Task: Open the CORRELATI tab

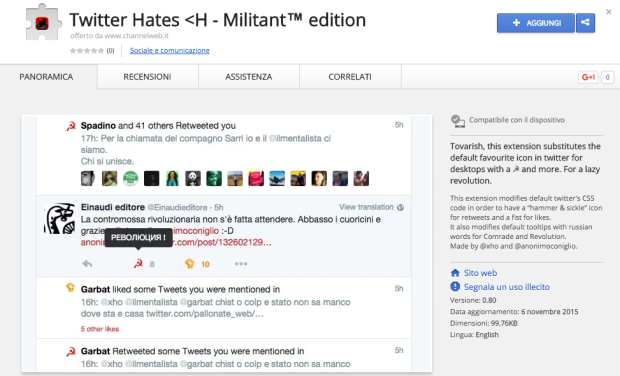Action: click(x=350, y=77)
